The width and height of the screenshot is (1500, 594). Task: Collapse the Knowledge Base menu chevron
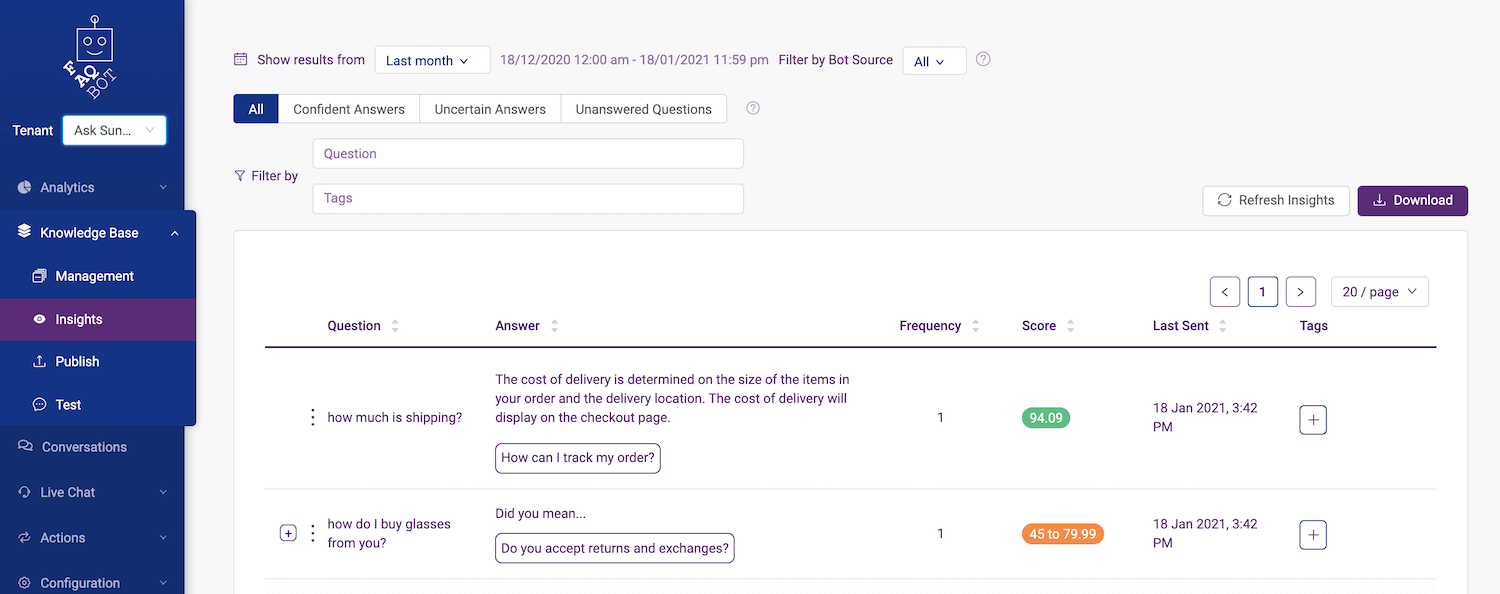coord(175,233)
